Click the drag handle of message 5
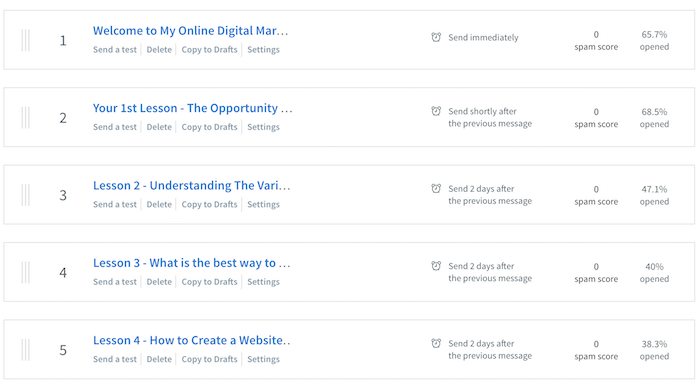 pyautogui.click(x=26, y=350)
